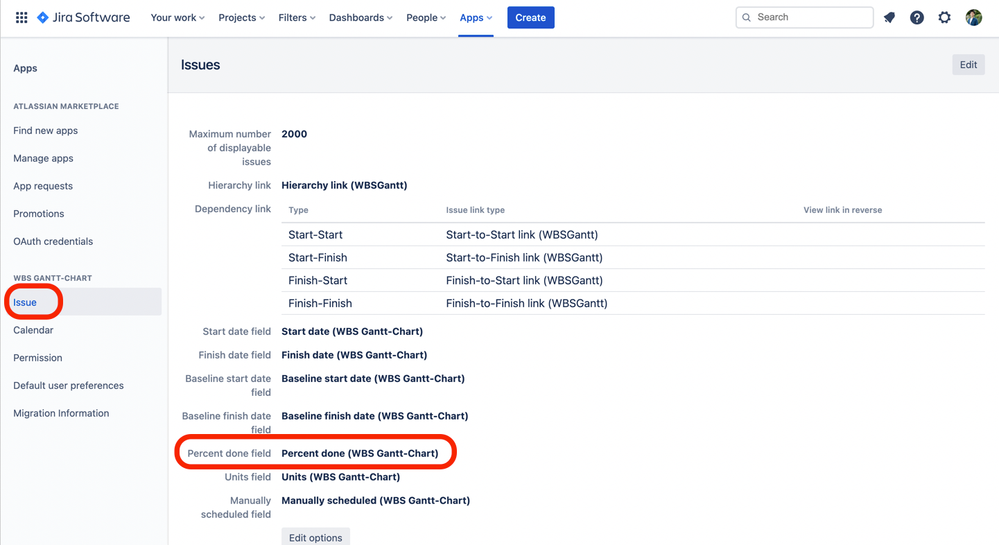This screenshot has width=999, height=545.
Task: Open the notifications bell icon
Action: (889, 18)
